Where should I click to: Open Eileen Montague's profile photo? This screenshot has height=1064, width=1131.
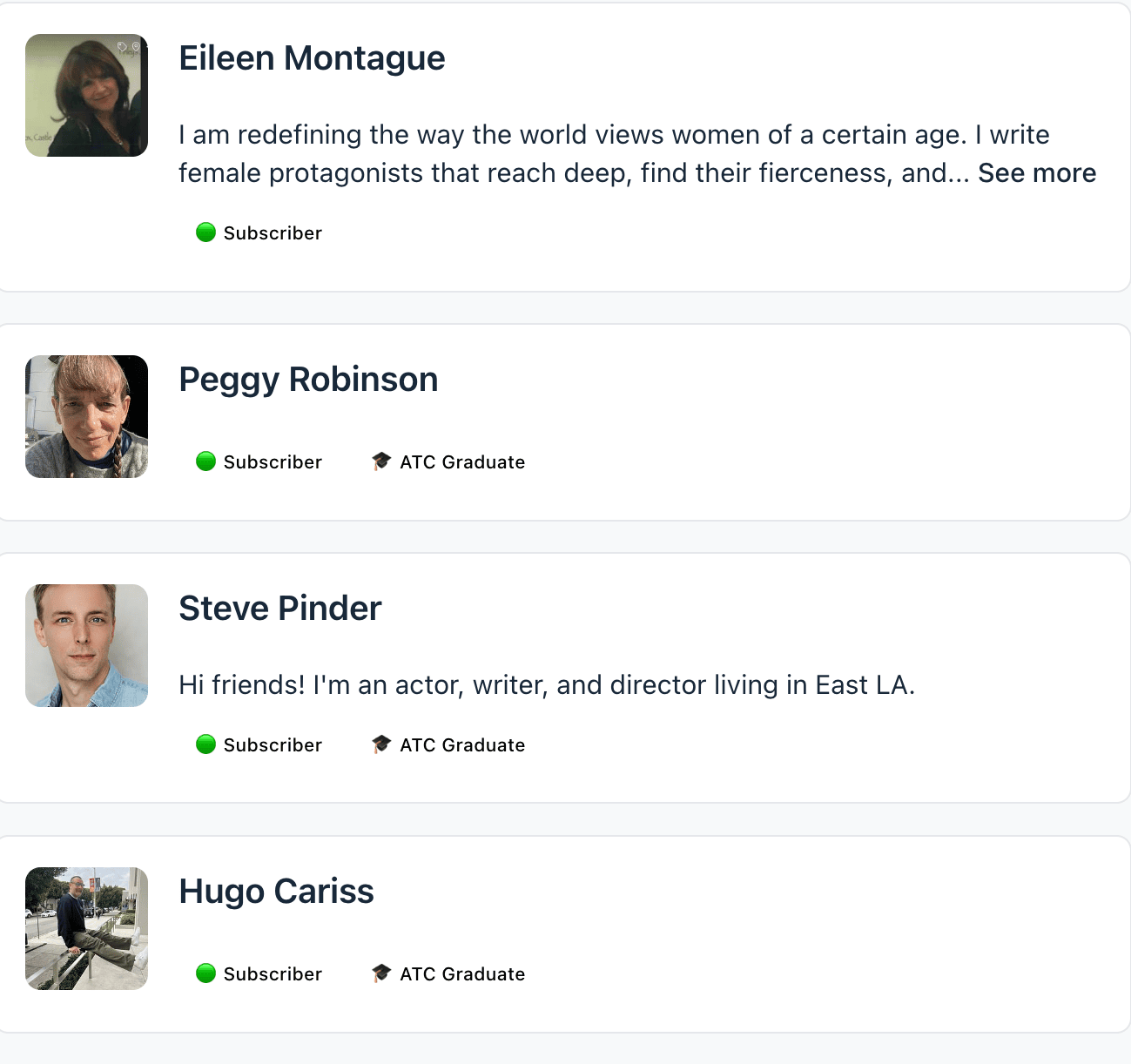(x=86, y=96)
